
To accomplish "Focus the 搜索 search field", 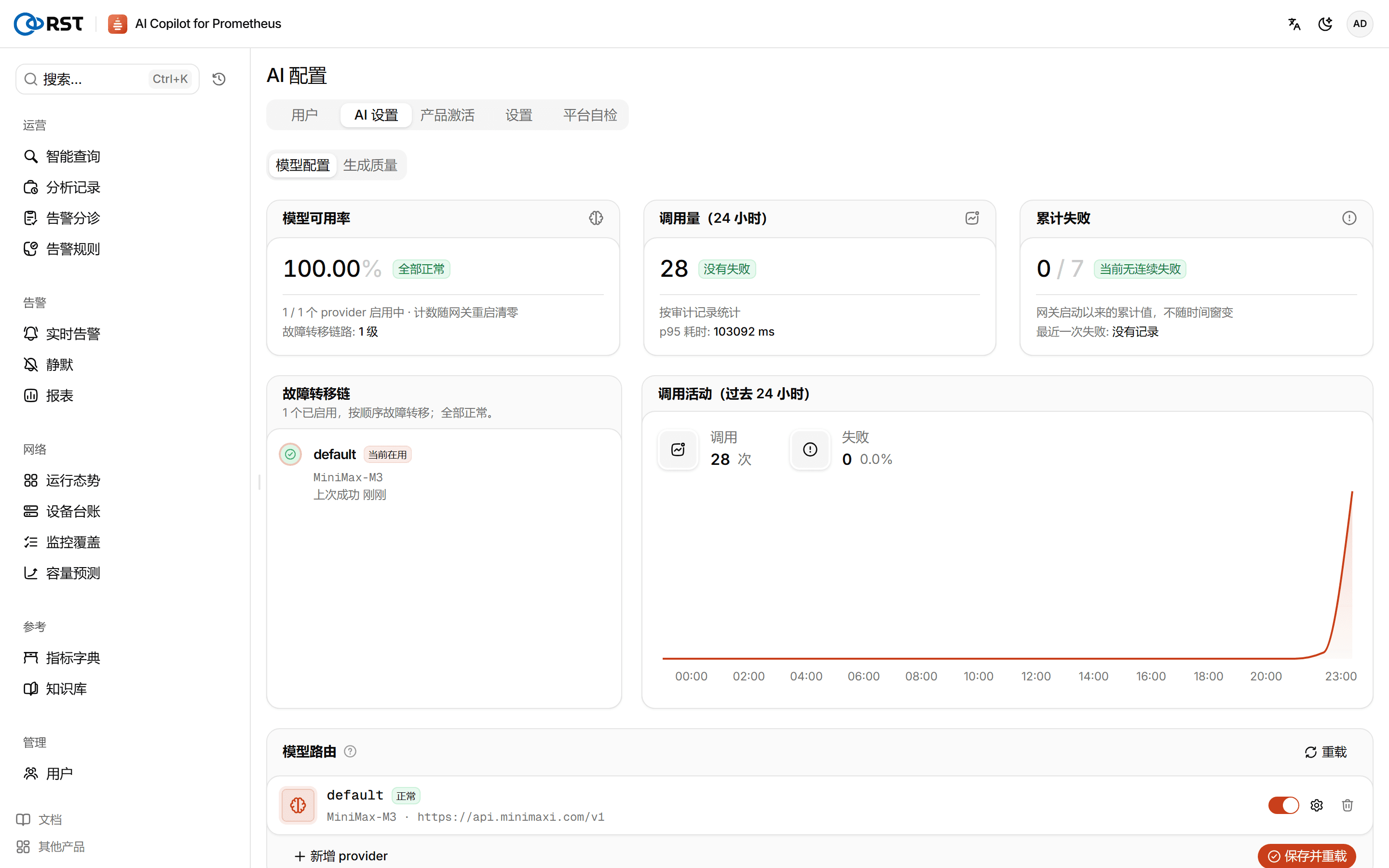I will click(108, 79).
